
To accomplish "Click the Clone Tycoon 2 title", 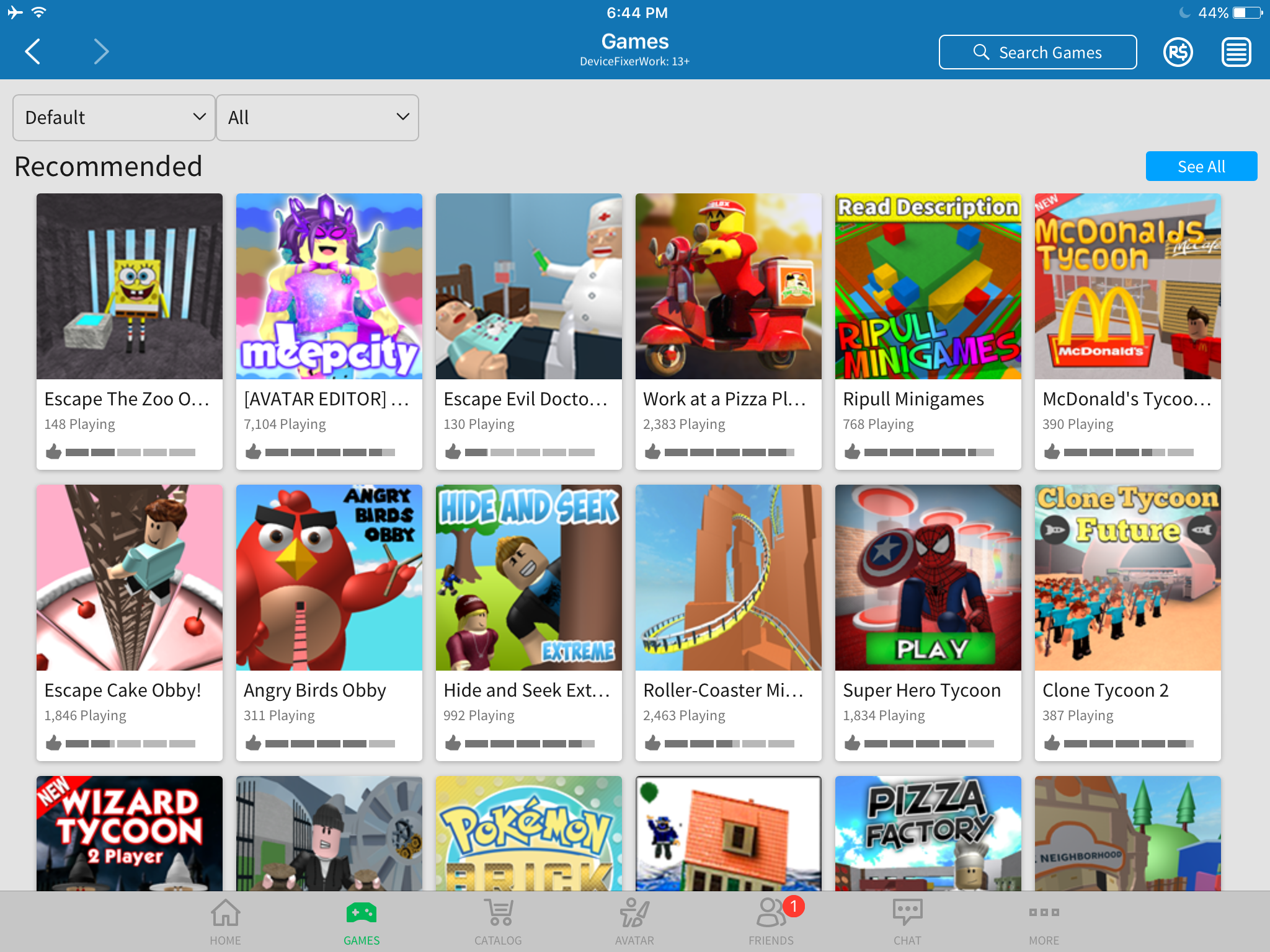I will click(1106, 690).
